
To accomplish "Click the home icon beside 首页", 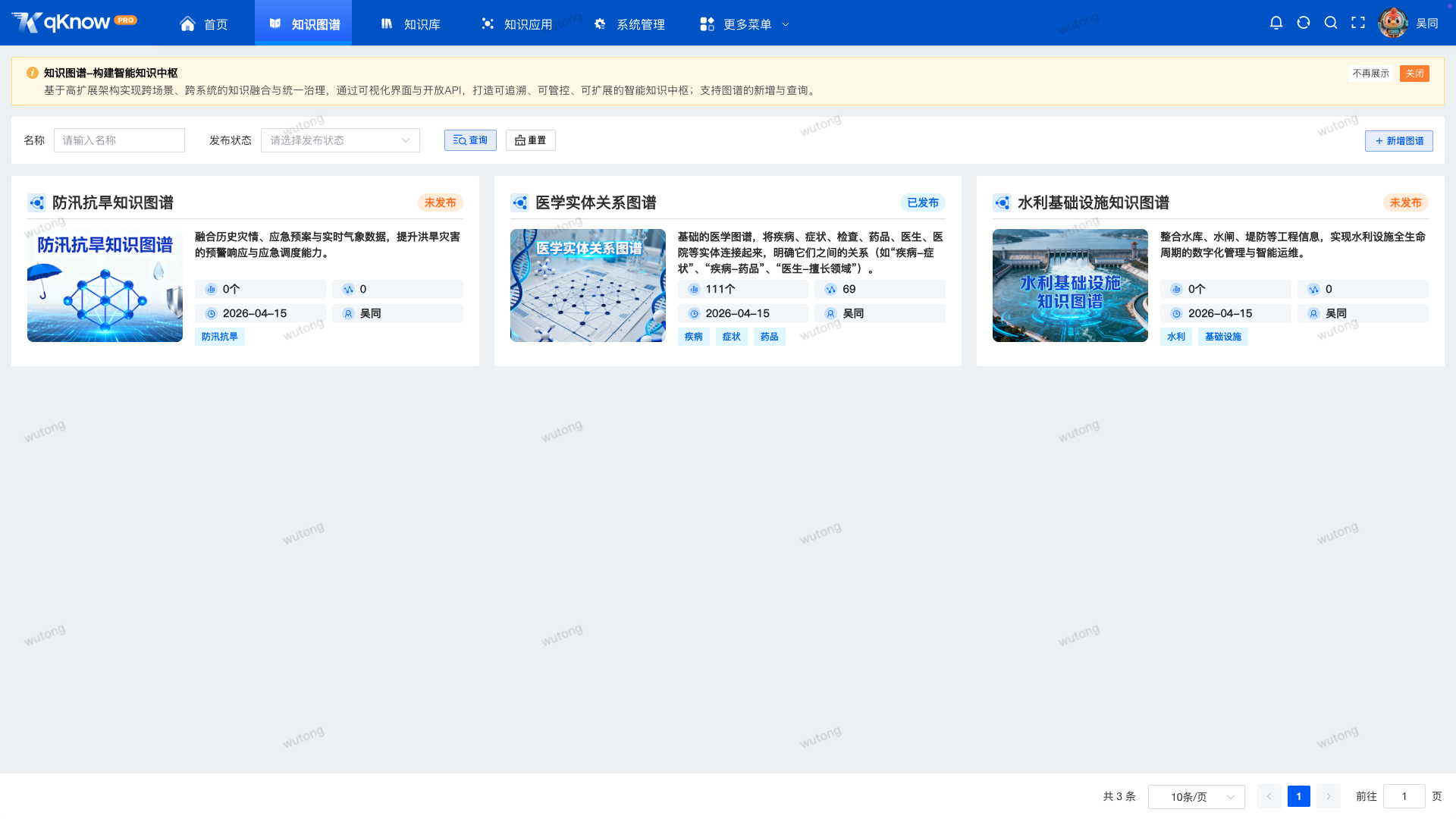I will click(x=187, y=24).
